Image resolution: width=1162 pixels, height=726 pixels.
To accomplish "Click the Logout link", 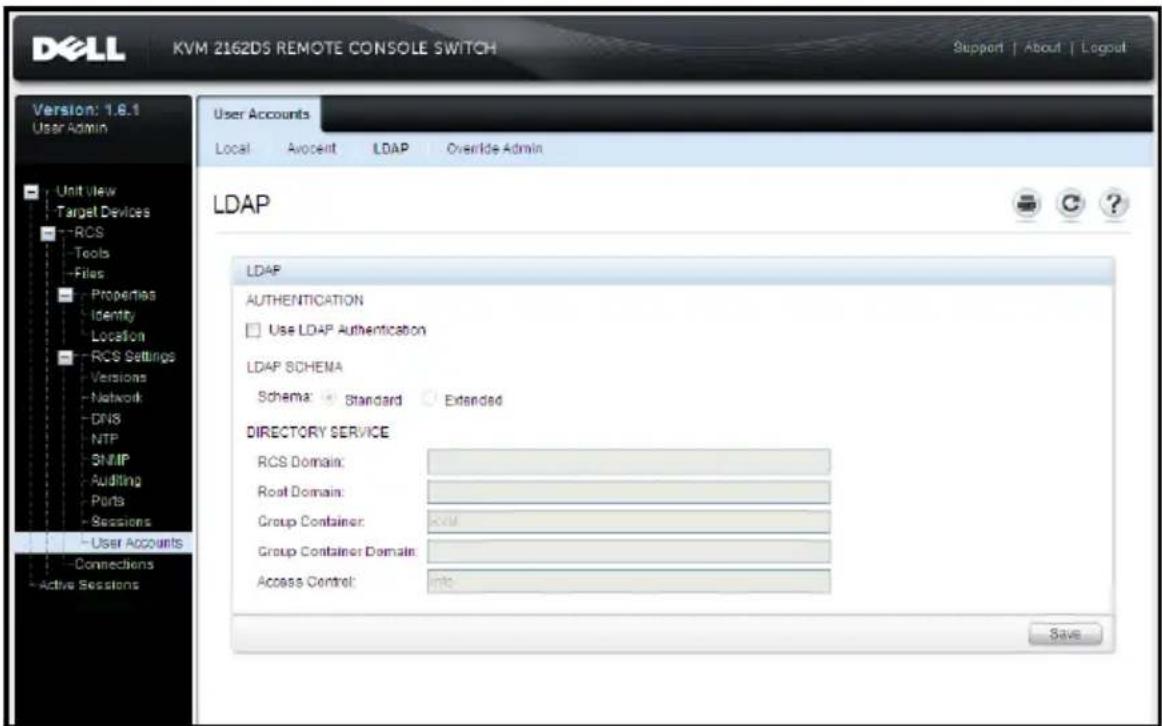I will click(1103, 48).
